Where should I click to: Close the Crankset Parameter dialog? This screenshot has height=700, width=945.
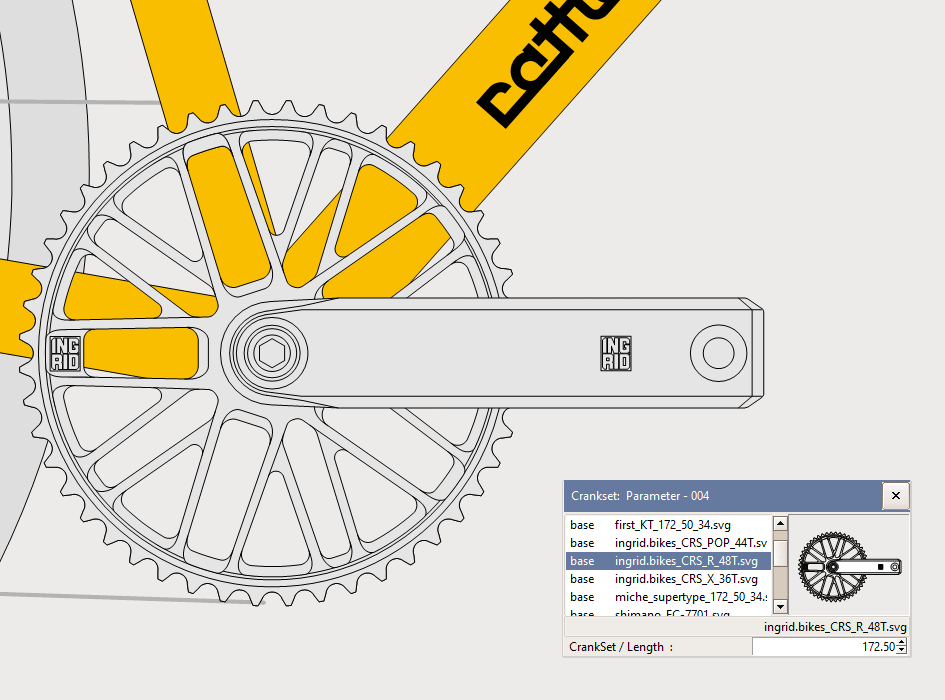coord(896,496)
